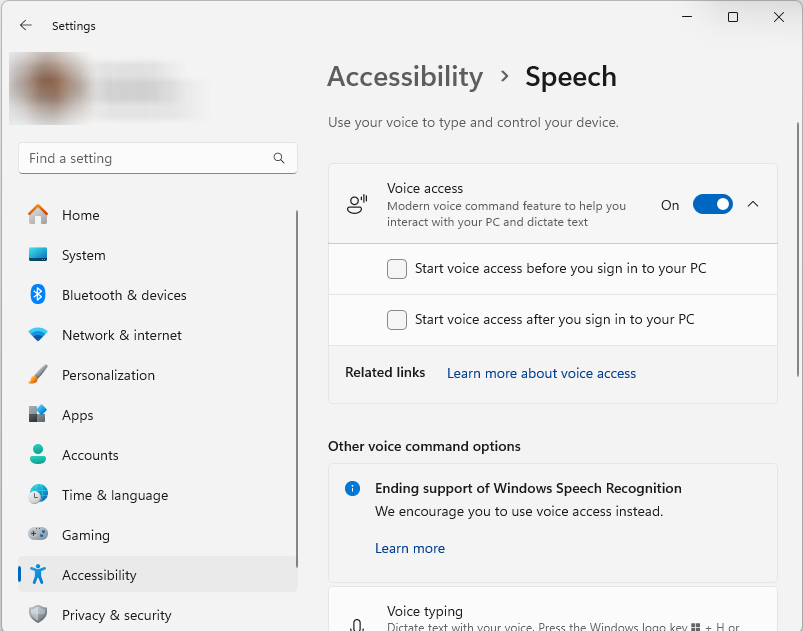The image size is (803, 631).
Task: Click the Privacy & security shield icon
Action: (38, 614)
